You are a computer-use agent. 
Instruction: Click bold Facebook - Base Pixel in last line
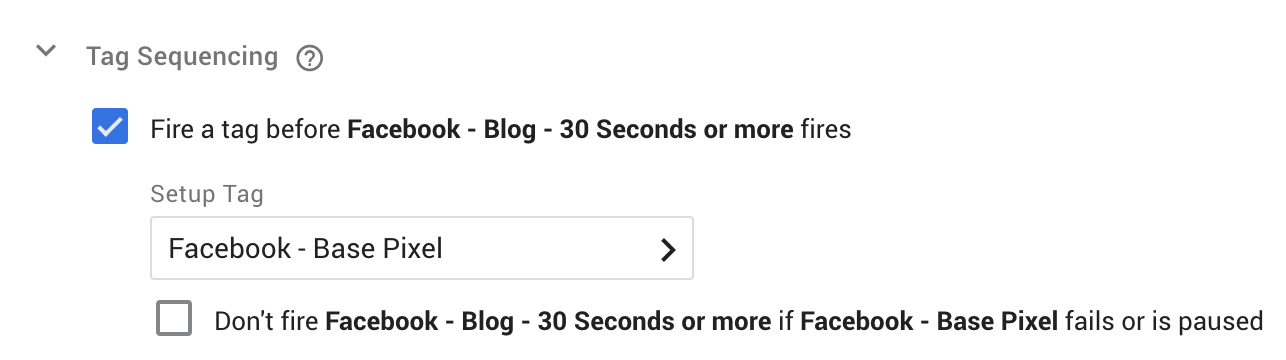tap(929, 322)
